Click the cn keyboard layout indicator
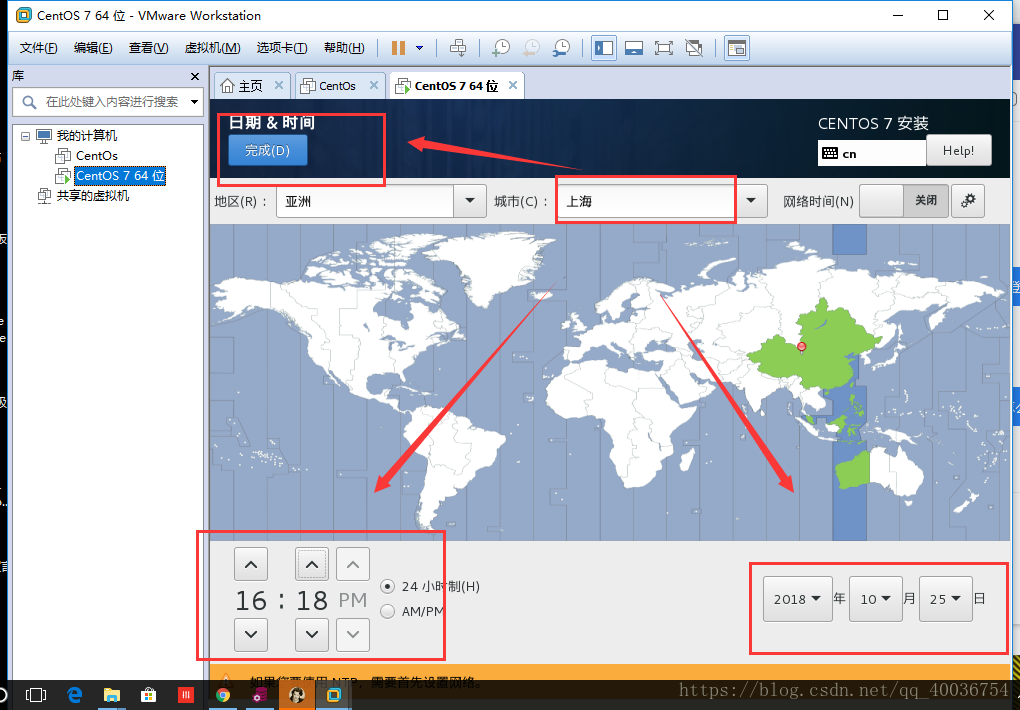 tap(872, 154)
